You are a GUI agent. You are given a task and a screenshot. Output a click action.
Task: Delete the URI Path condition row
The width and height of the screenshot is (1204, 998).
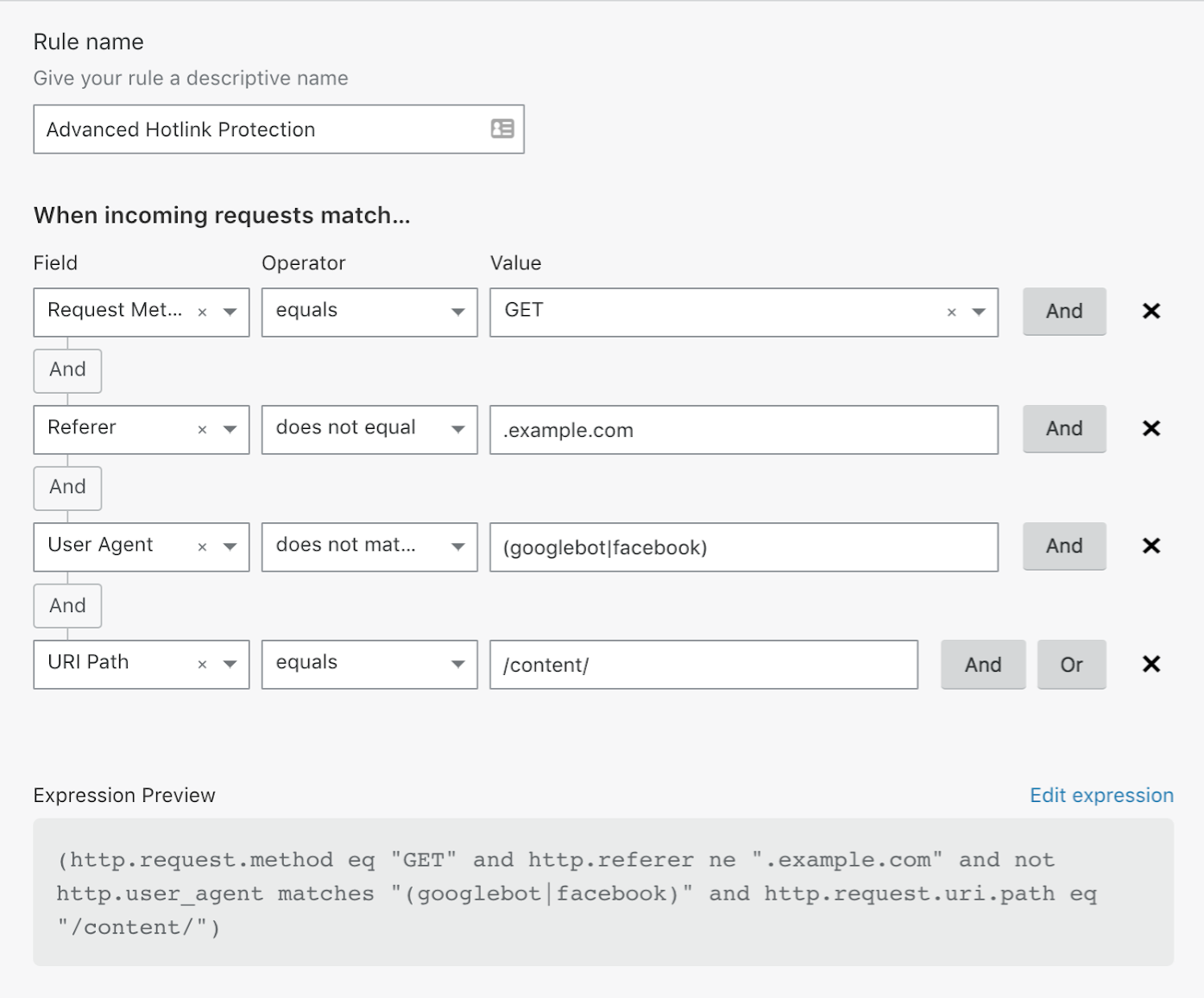1150,664
